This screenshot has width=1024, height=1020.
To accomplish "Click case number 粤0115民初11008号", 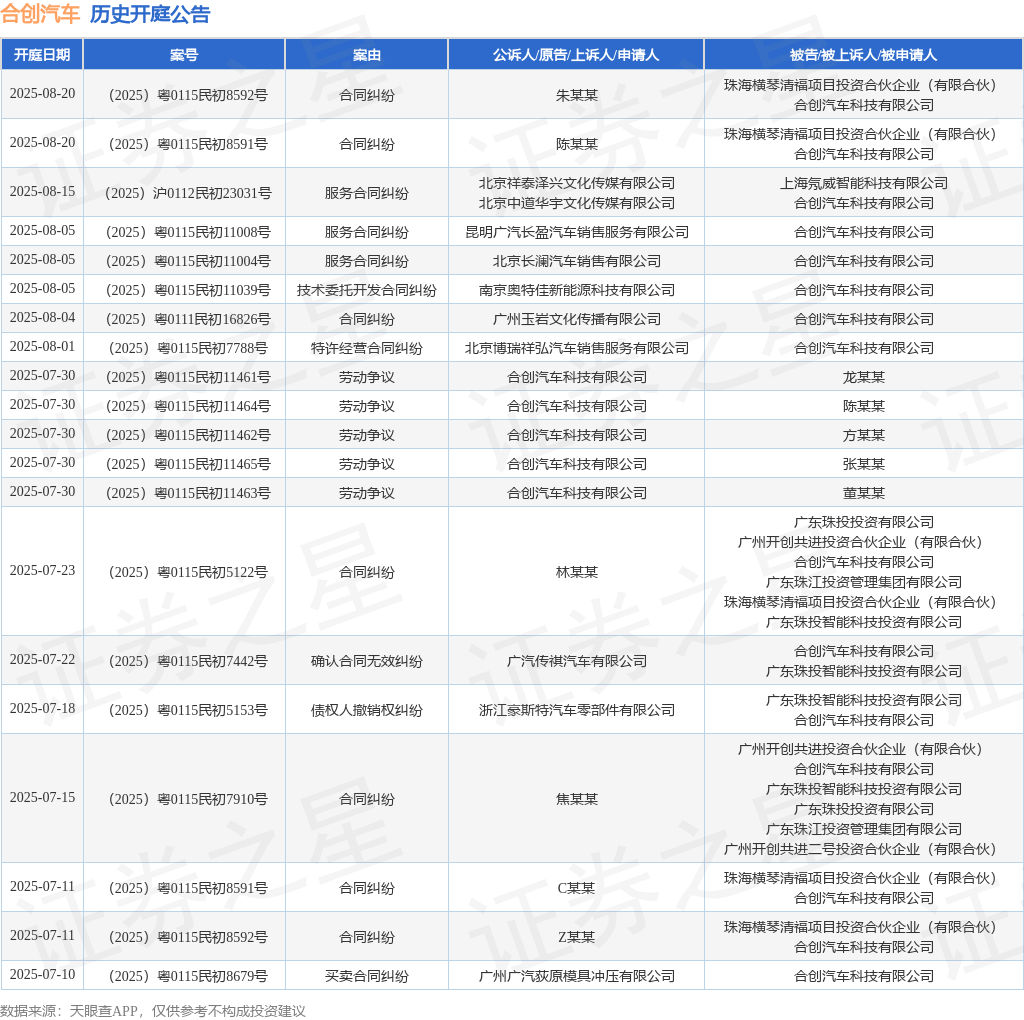I will point(188,232).
